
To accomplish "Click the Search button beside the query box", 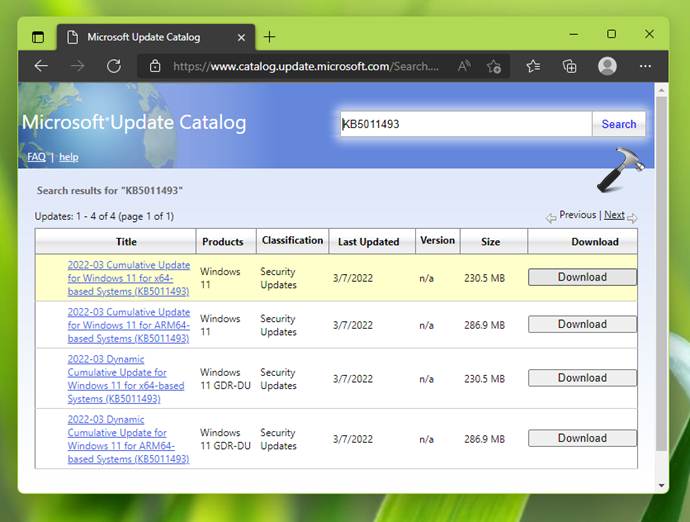I will (x=618, y=124).
